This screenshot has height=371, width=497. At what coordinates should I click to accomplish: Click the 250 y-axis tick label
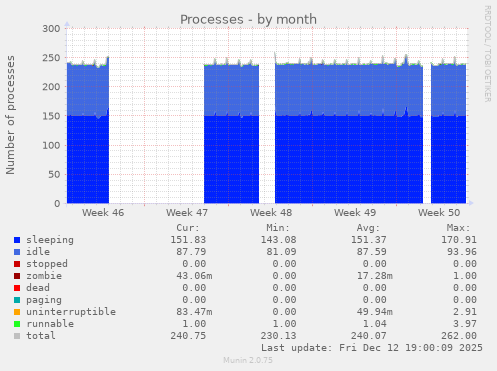(51, 58)
